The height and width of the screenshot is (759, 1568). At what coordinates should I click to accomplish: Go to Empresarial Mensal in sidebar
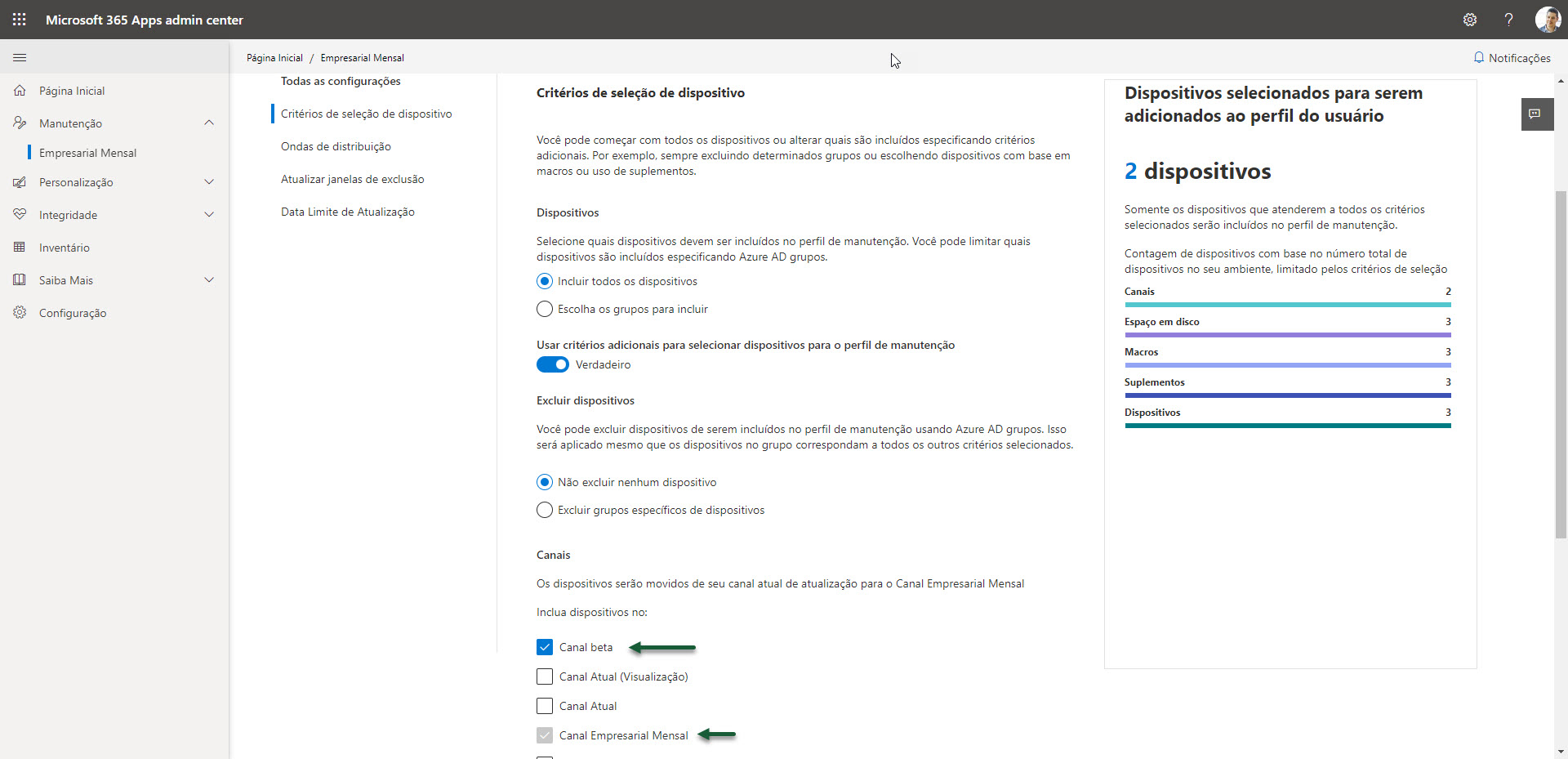pyautogui.click(x=87, y=153)
